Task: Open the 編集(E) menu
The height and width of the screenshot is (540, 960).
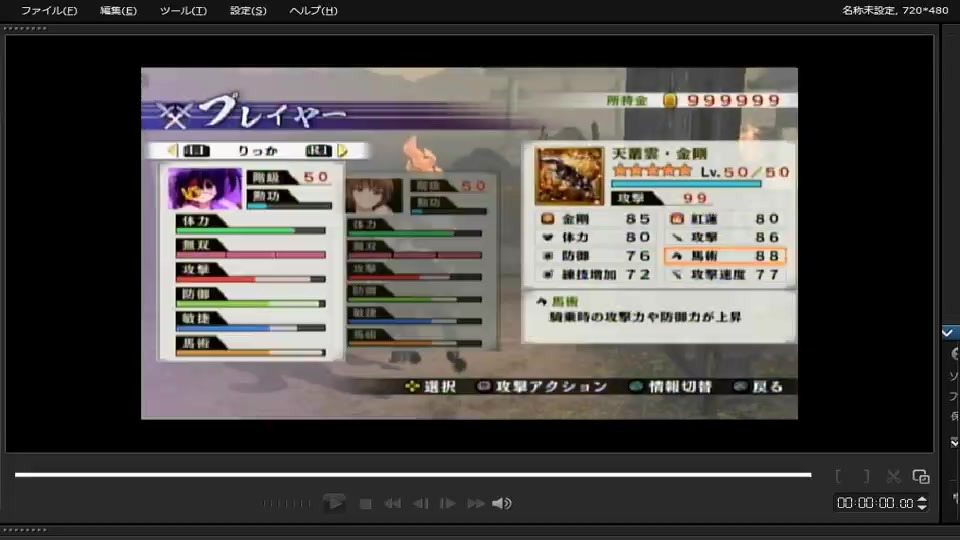Action: tap(118, 10)
